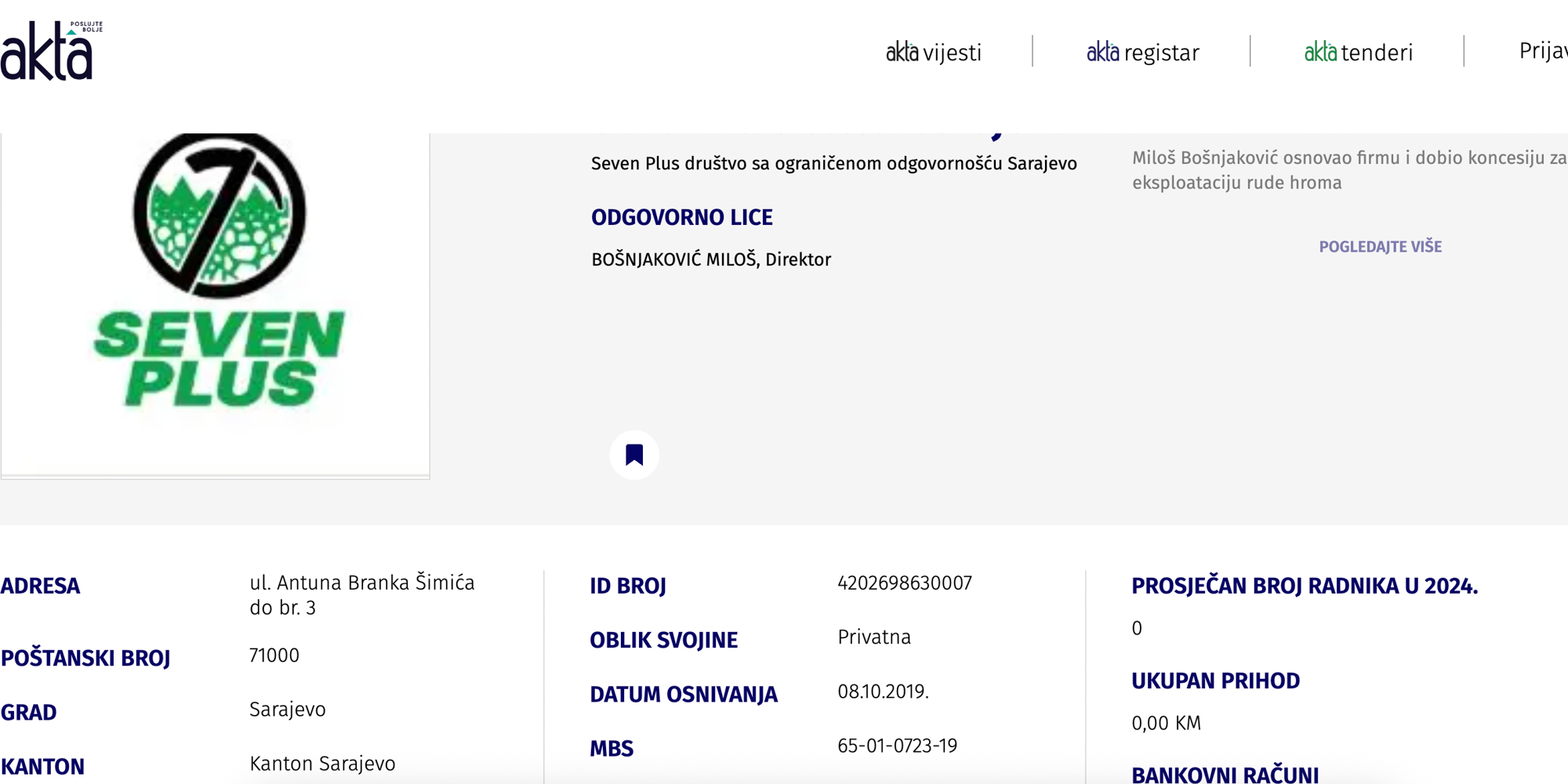Image resolution: width=1568 pixels, height=784 pixels.
Task: Go to the akta registar section
Action: 1142,53
